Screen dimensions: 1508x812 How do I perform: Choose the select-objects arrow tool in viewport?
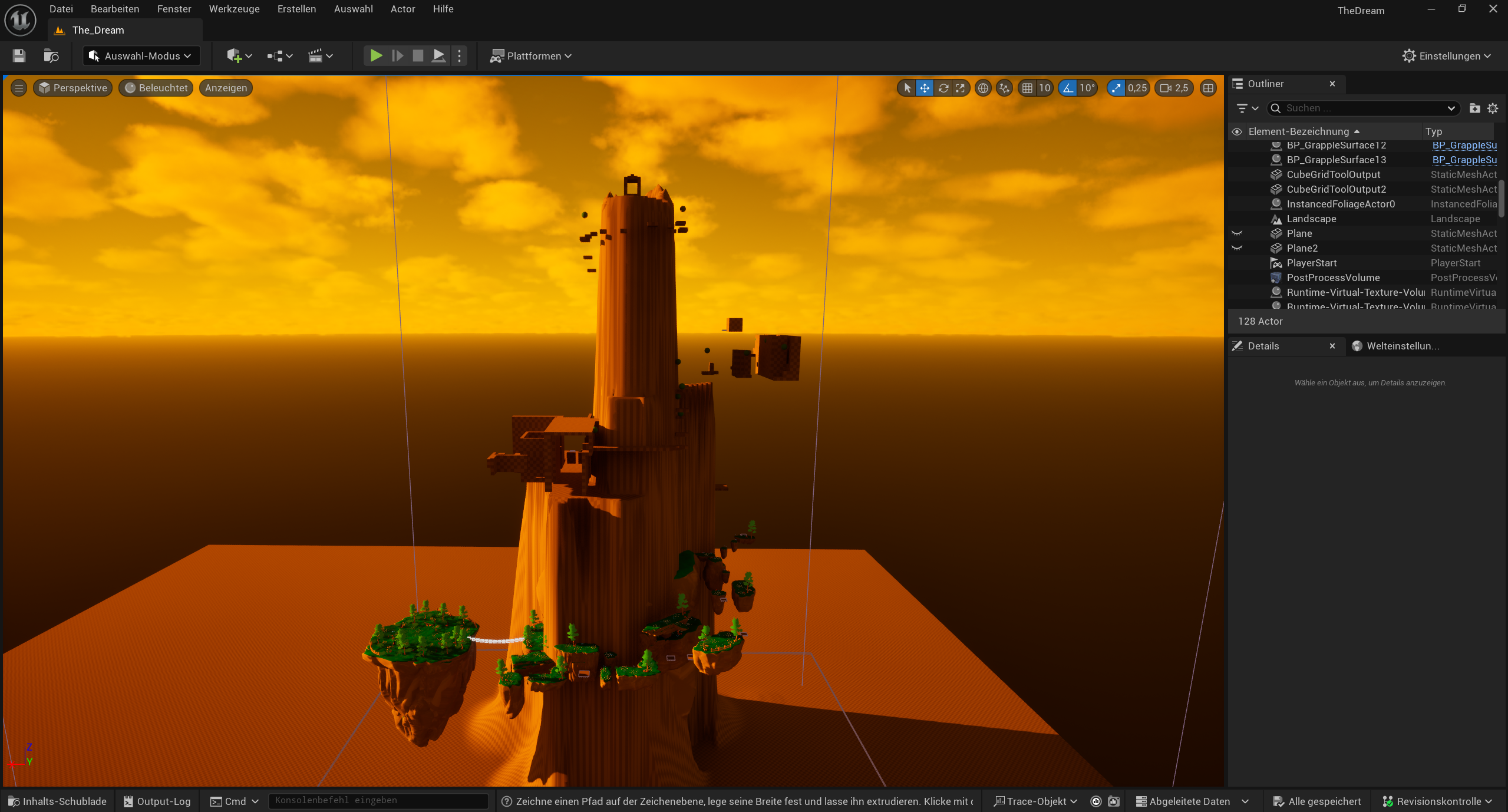[x=908, y=88]
